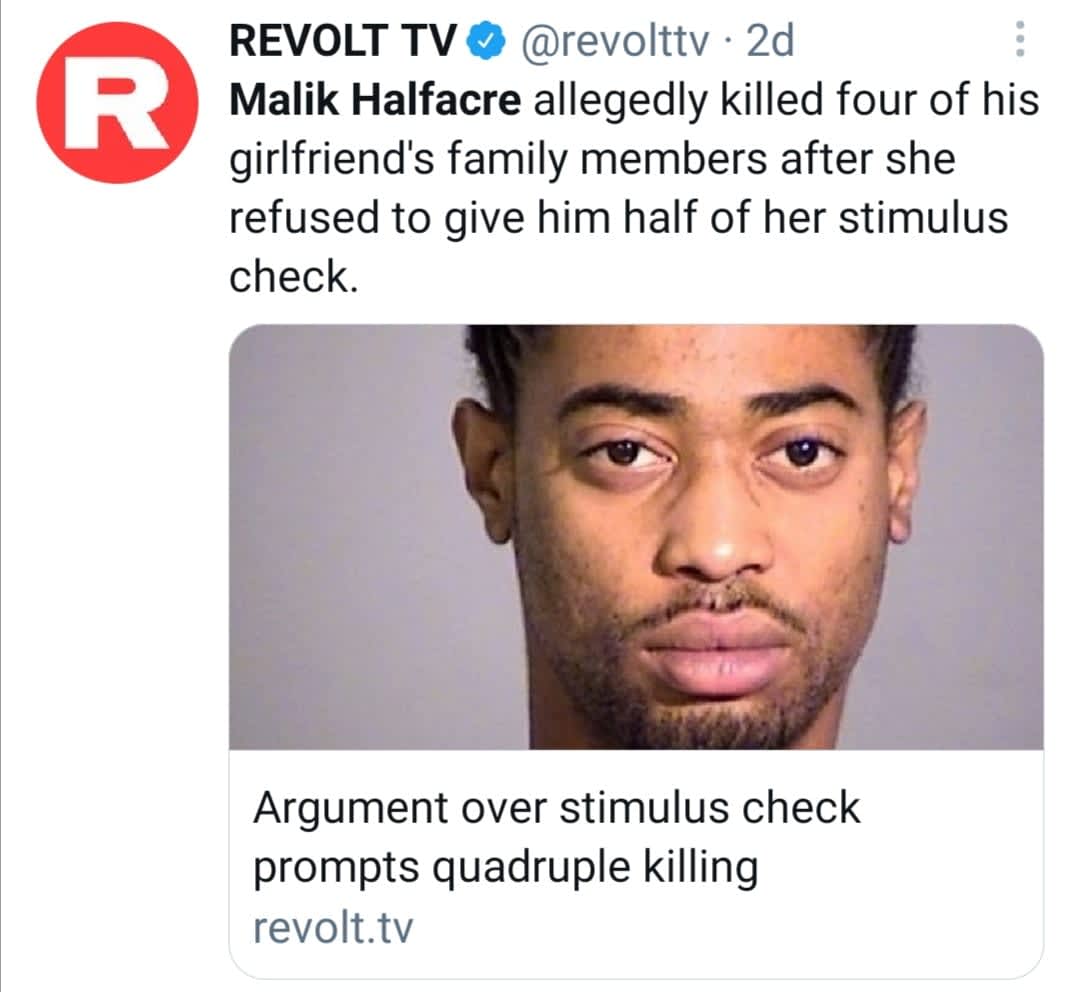Click the word 'stimulus' in the tweet body

coord(924,218)
